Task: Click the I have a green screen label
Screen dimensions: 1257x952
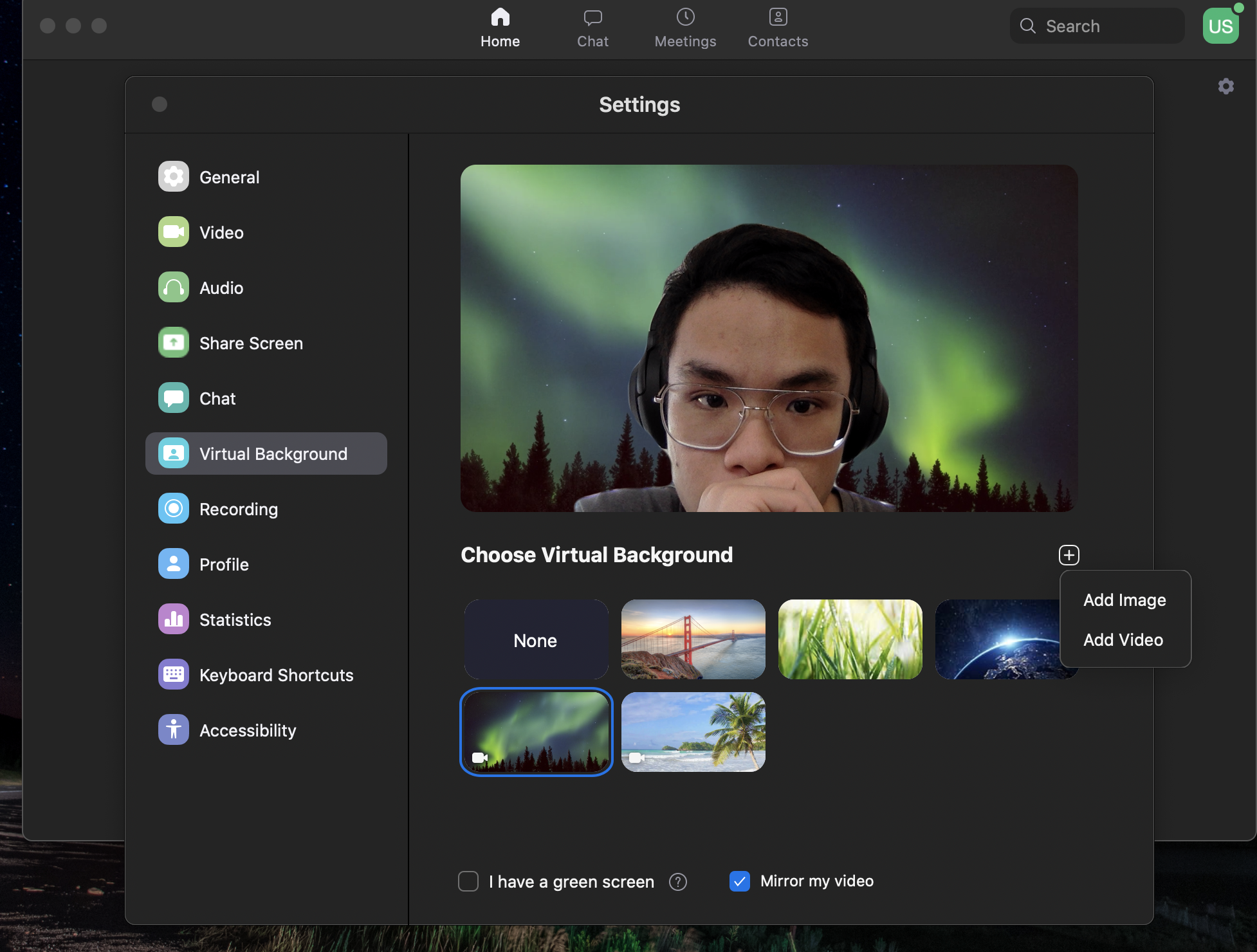Action: 571,882
